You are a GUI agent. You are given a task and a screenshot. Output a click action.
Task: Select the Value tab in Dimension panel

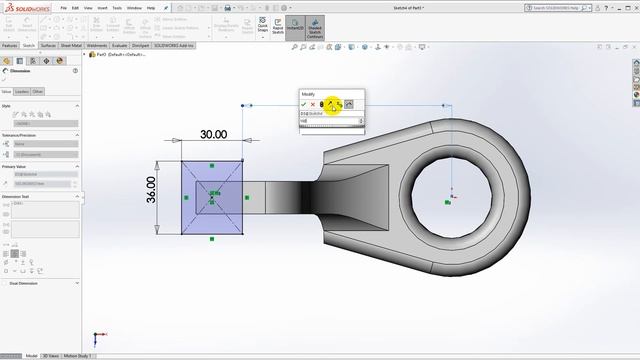[x=6, y=91]
